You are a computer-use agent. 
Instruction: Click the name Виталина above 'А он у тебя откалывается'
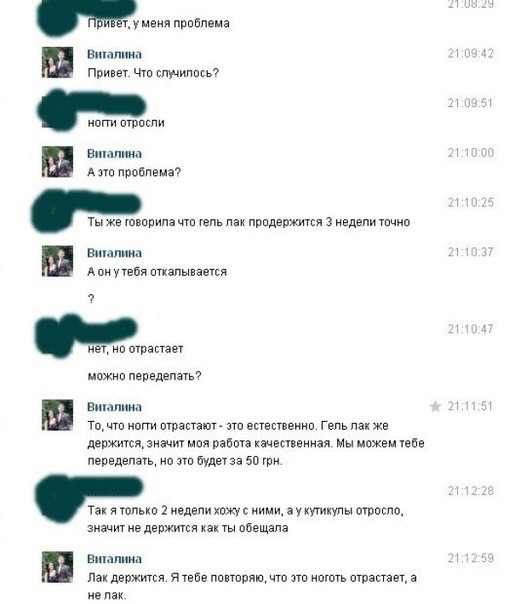coord(114,253)
